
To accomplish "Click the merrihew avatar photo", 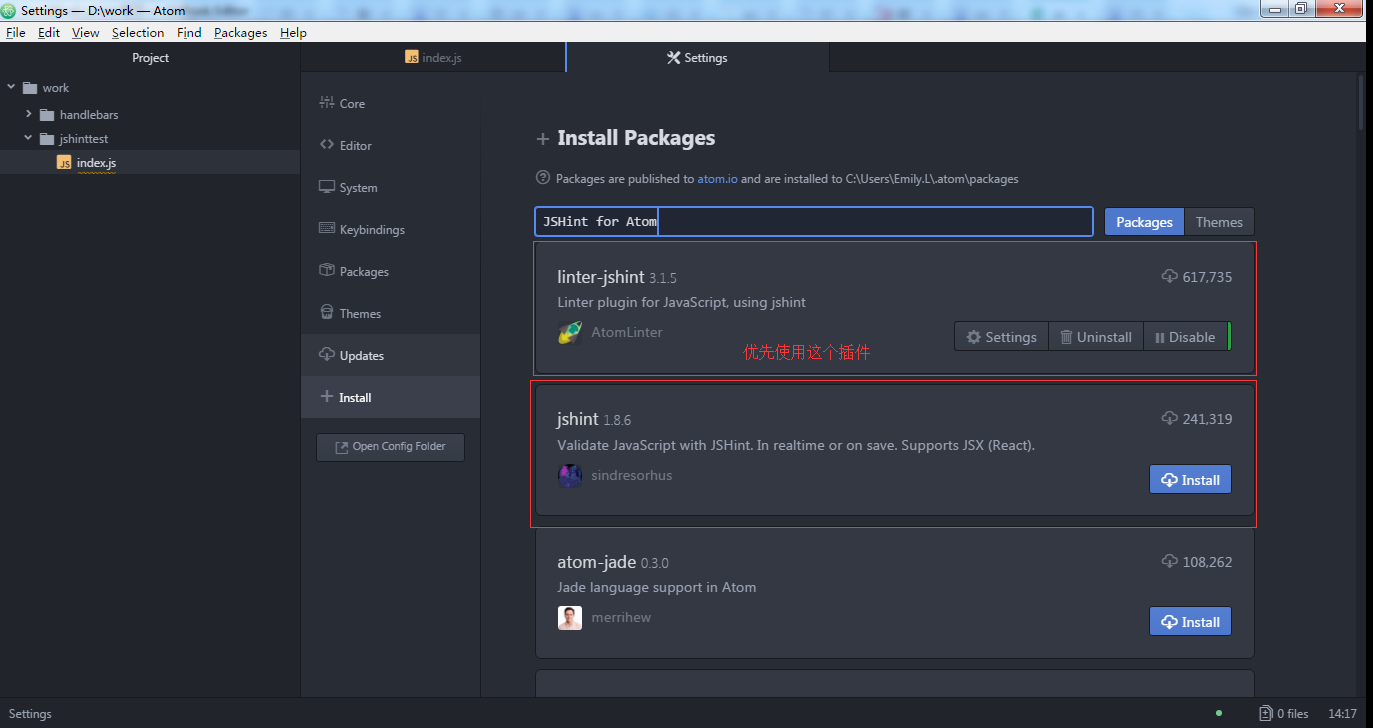I will pyautogui.click(x=570, y=617).
